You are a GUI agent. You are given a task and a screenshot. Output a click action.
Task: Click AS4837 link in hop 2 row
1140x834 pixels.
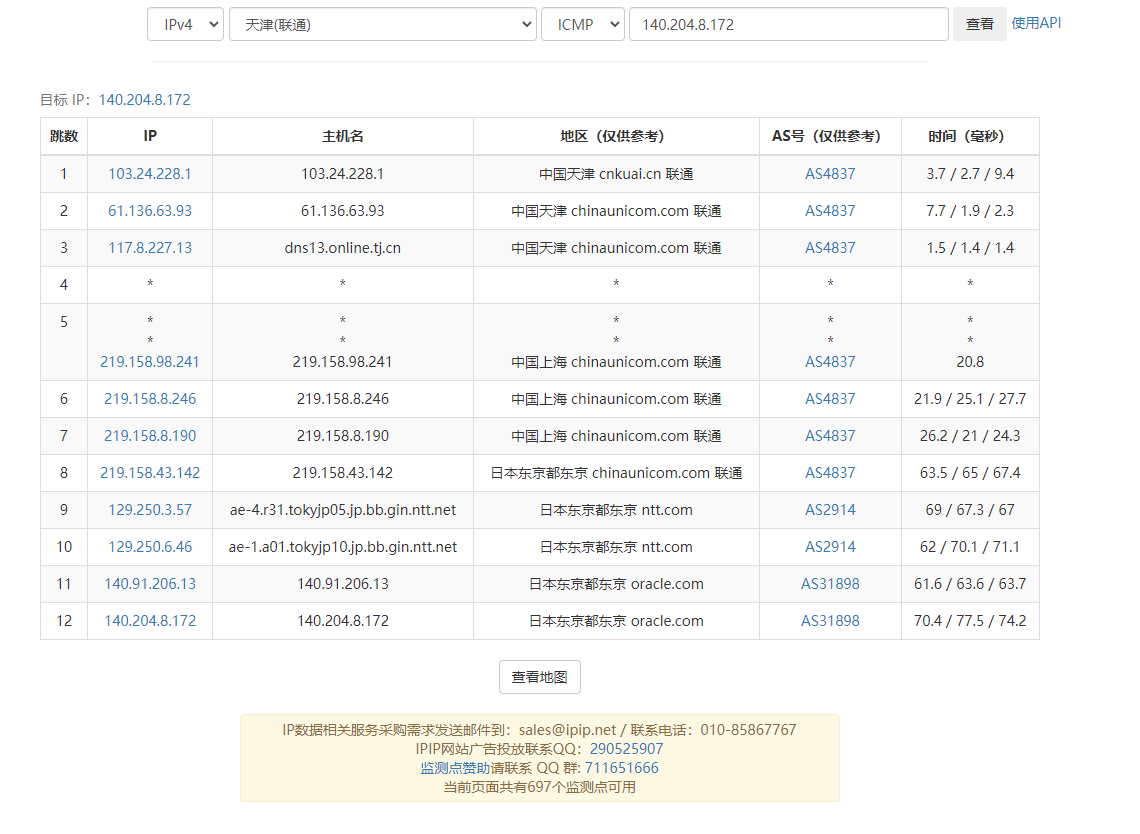click(830, 211)
